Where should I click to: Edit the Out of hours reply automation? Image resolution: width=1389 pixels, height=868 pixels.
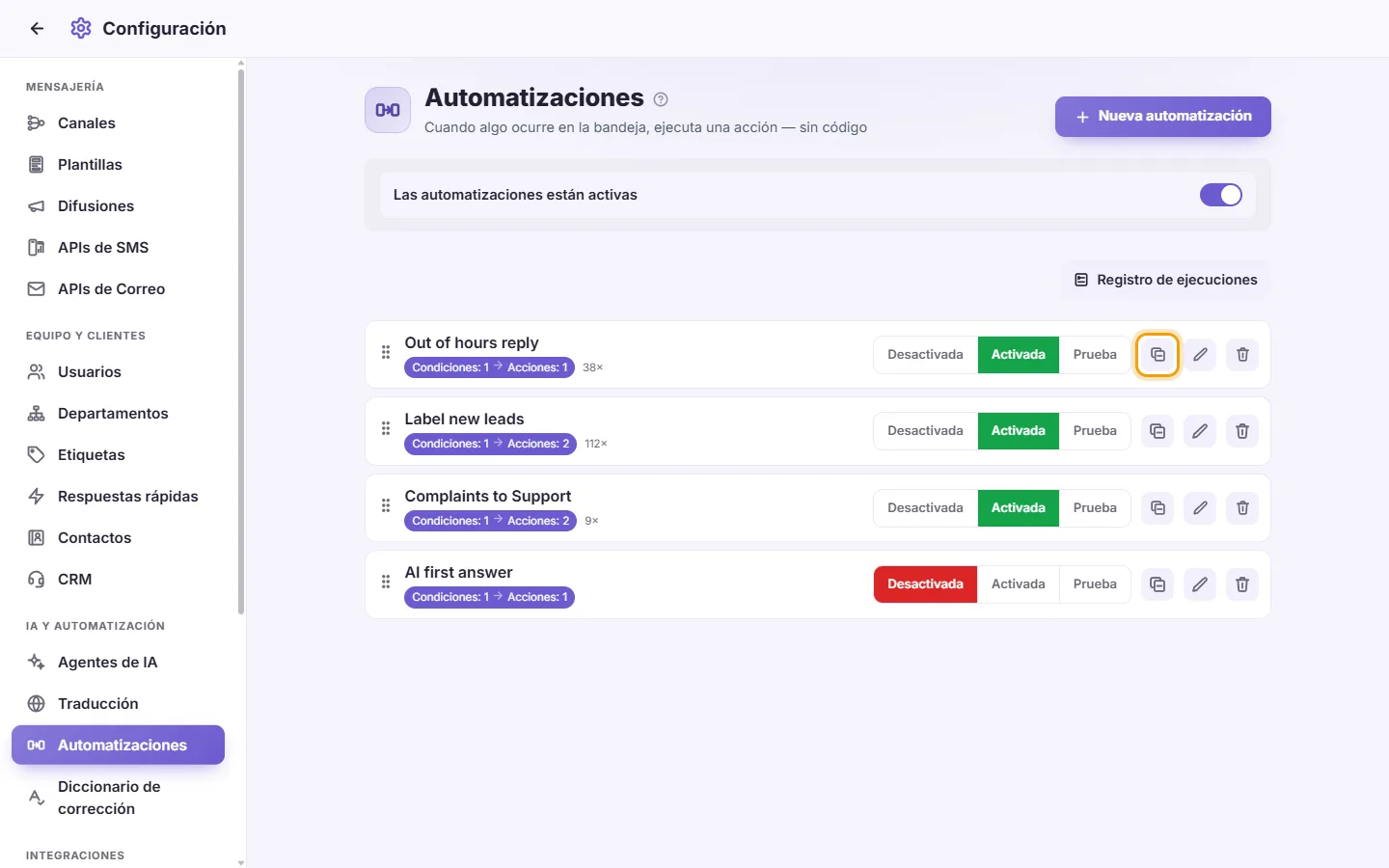(1200, 355)
